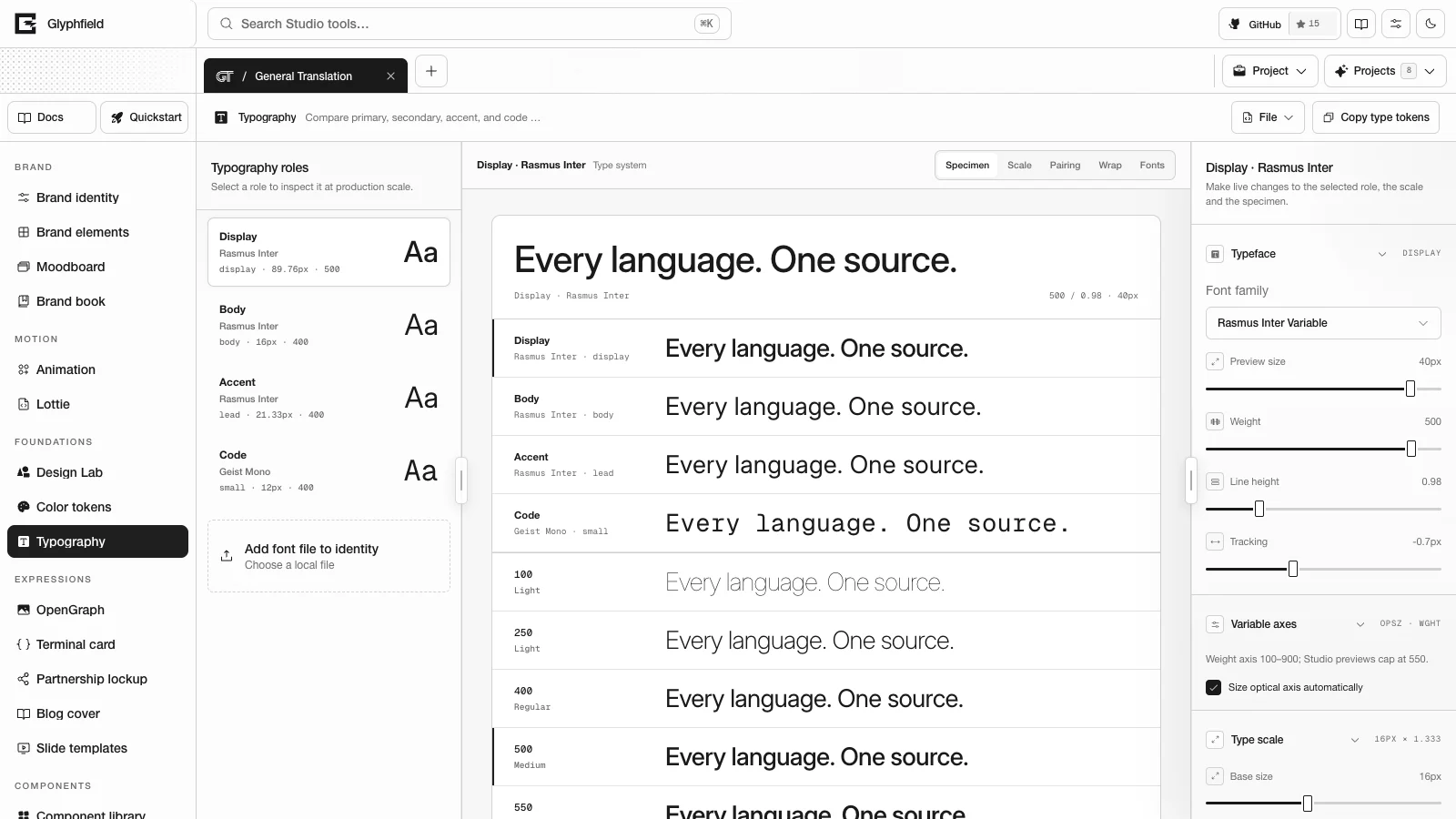1456x819 pixels.
Task: Open the book icon in top bar
Action: [x=1361, y=24]
